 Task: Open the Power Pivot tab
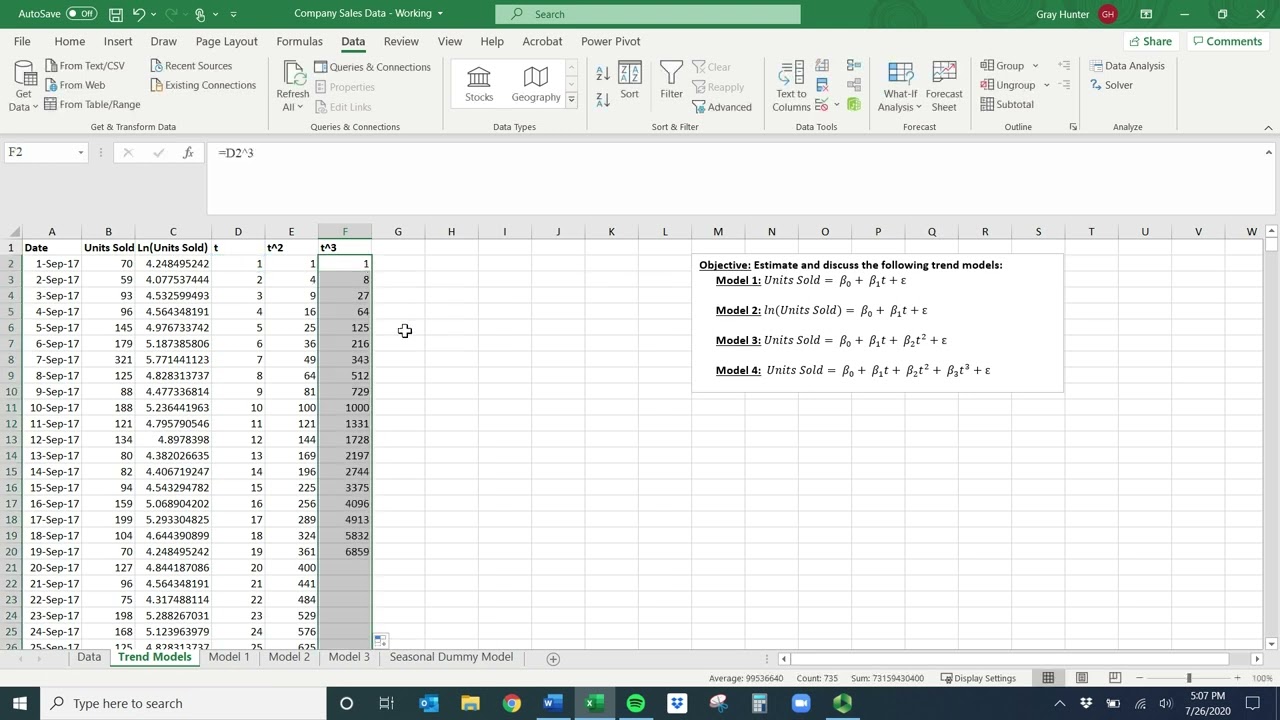click(x=611, y=41)
